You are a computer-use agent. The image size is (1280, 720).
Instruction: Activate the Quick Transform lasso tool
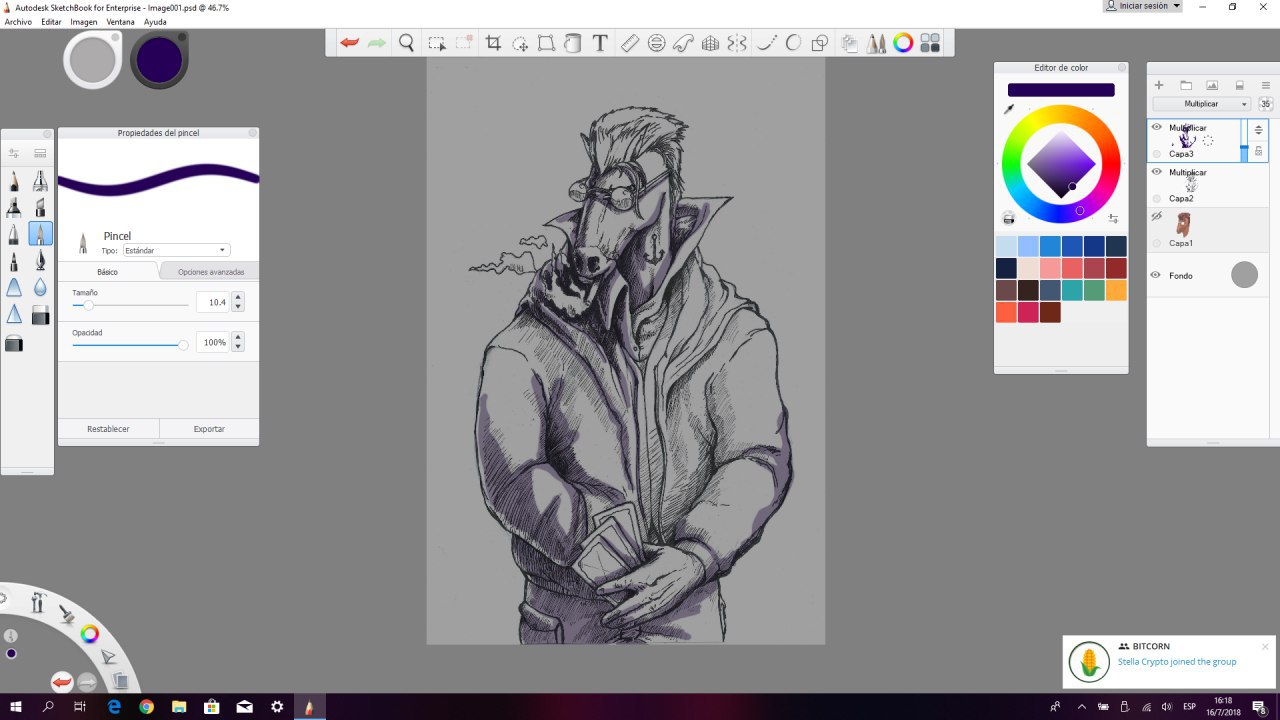[520, 43]
